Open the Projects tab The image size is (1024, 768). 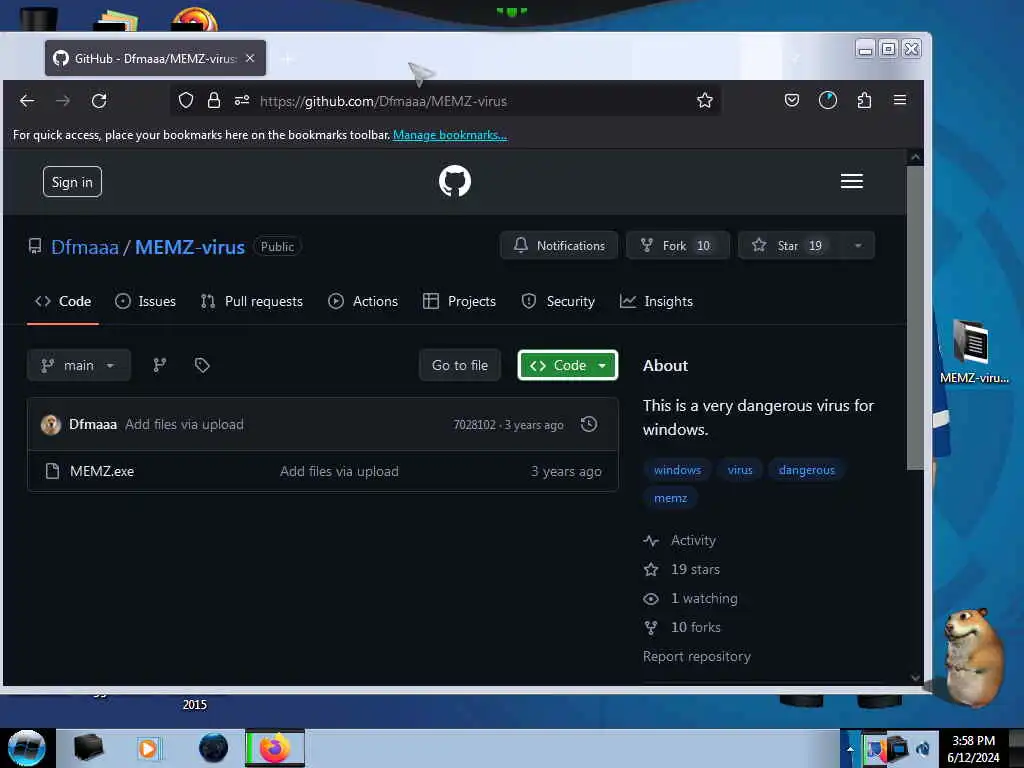coord(460,301)
